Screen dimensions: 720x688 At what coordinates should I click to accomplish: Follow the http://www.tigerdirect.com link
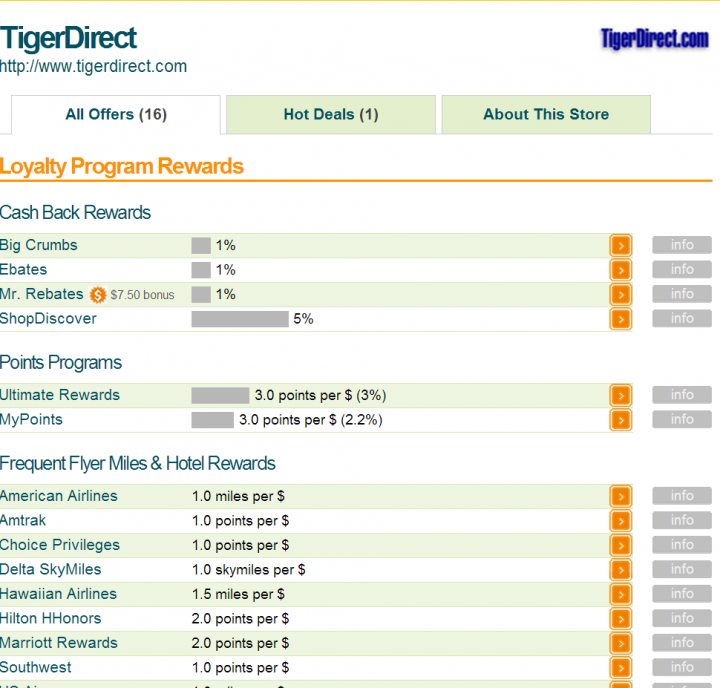tap(93, 67)
